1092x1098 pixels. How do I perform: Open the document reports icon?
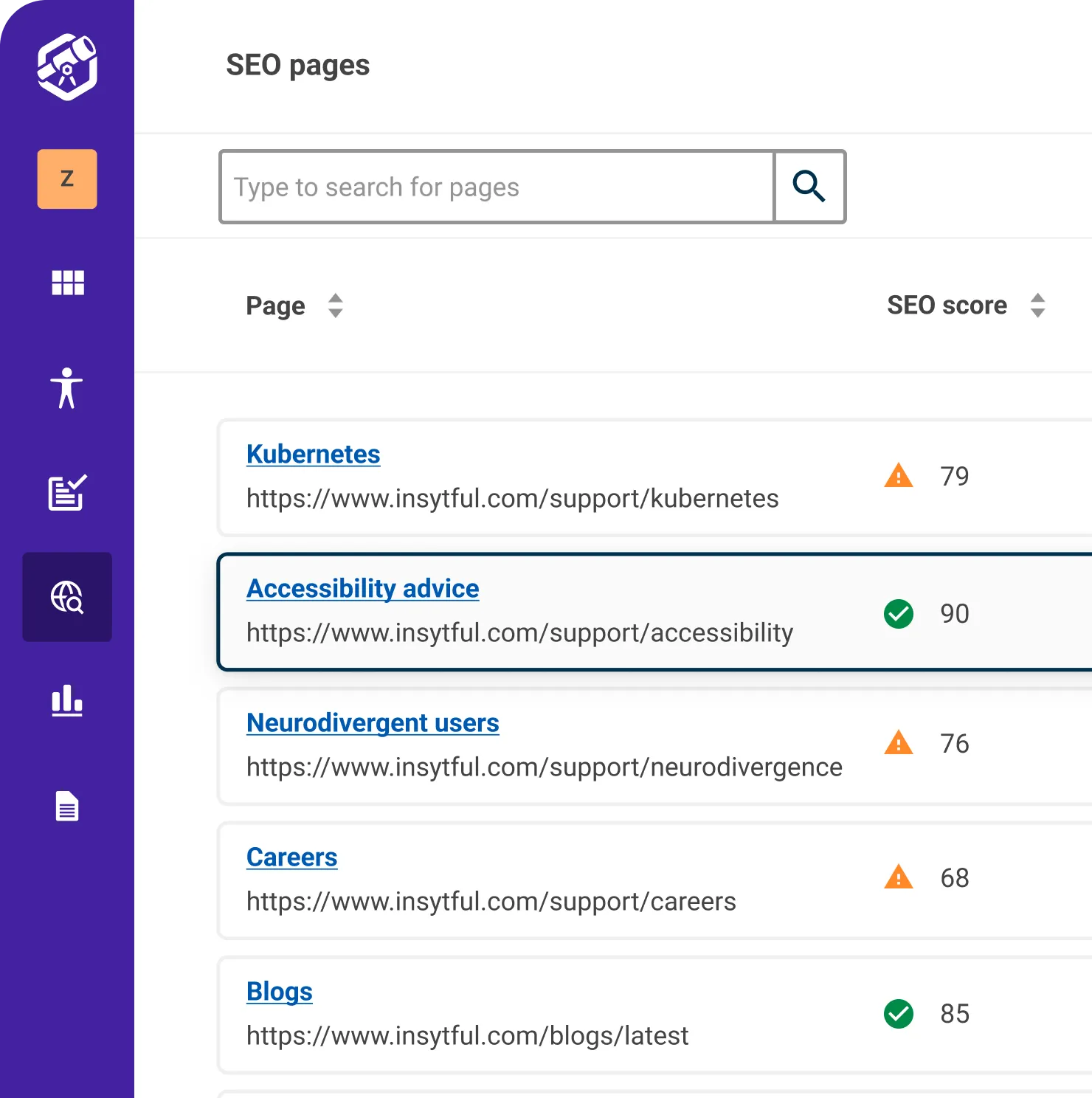click(x=67, y=806)
